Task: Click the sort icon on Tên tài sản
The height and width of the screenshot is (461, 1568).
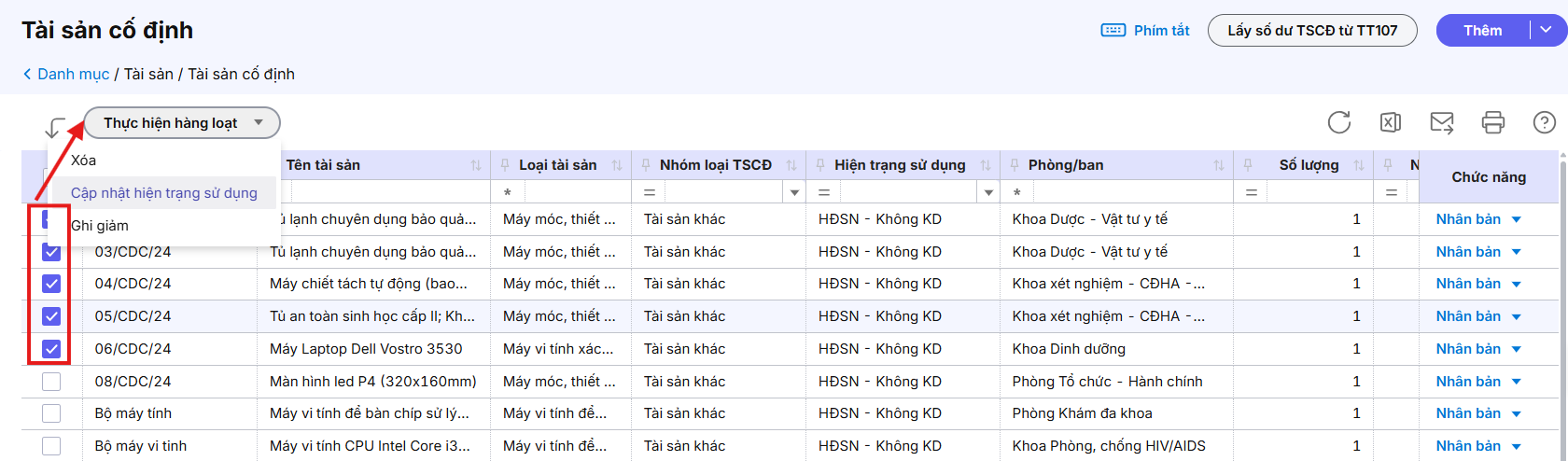Action: [x=476, y=165]
